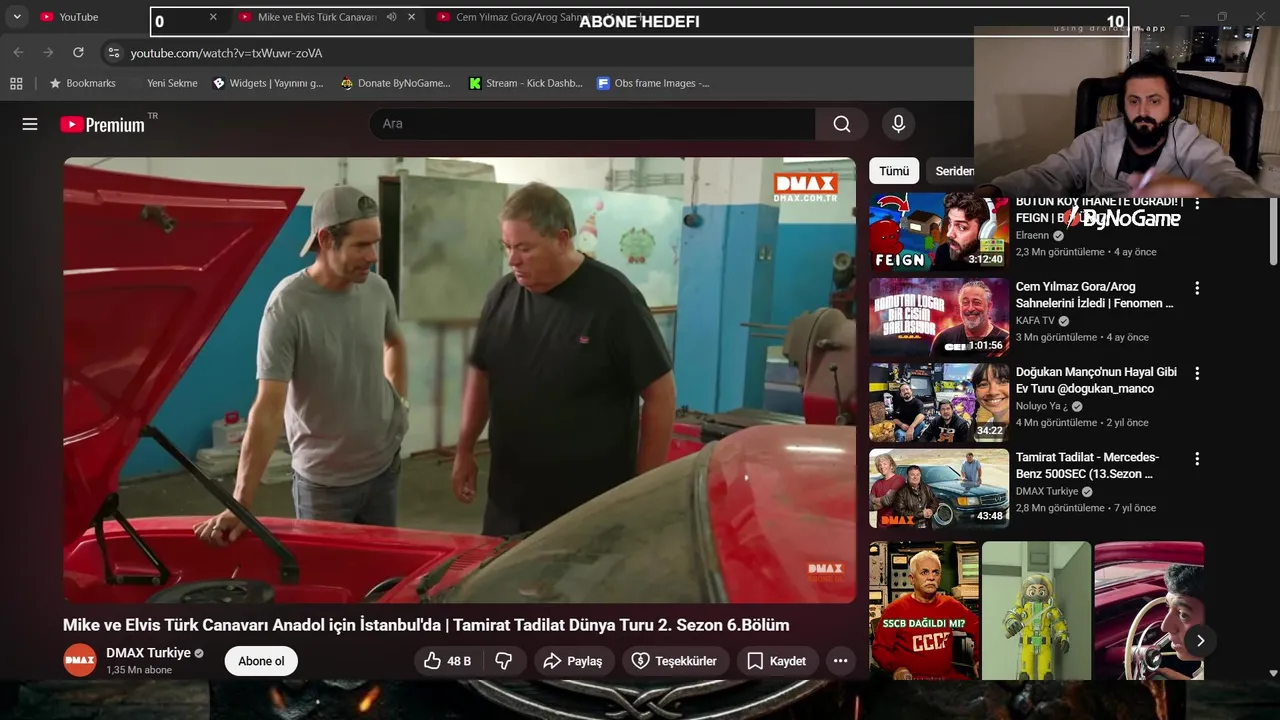Image resolution: width=1280 pixels, height=720 pixels.
Task: Open Stream Kick Dashboard bookmark
Action: pos(526,83)
